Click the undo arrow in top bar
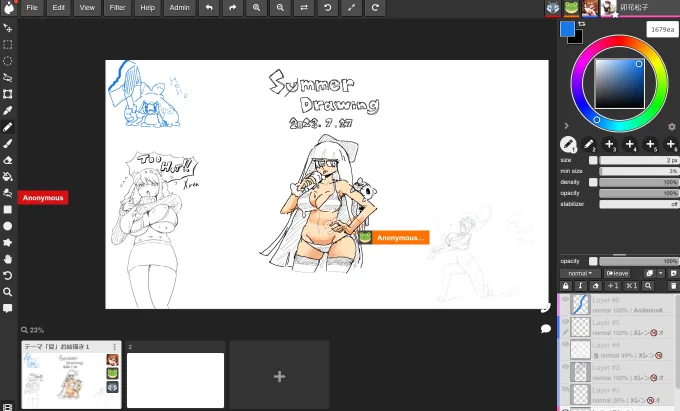 [x=209, y=7]
